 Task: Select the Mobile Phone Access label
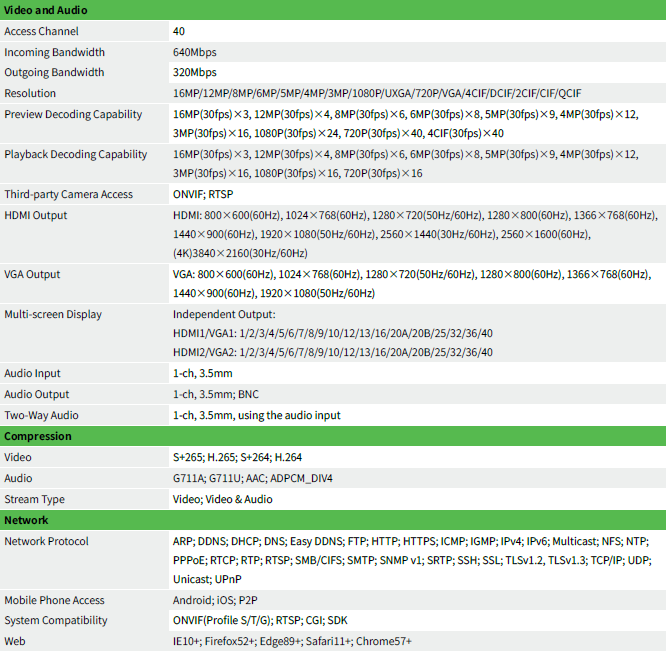[54, 600]
